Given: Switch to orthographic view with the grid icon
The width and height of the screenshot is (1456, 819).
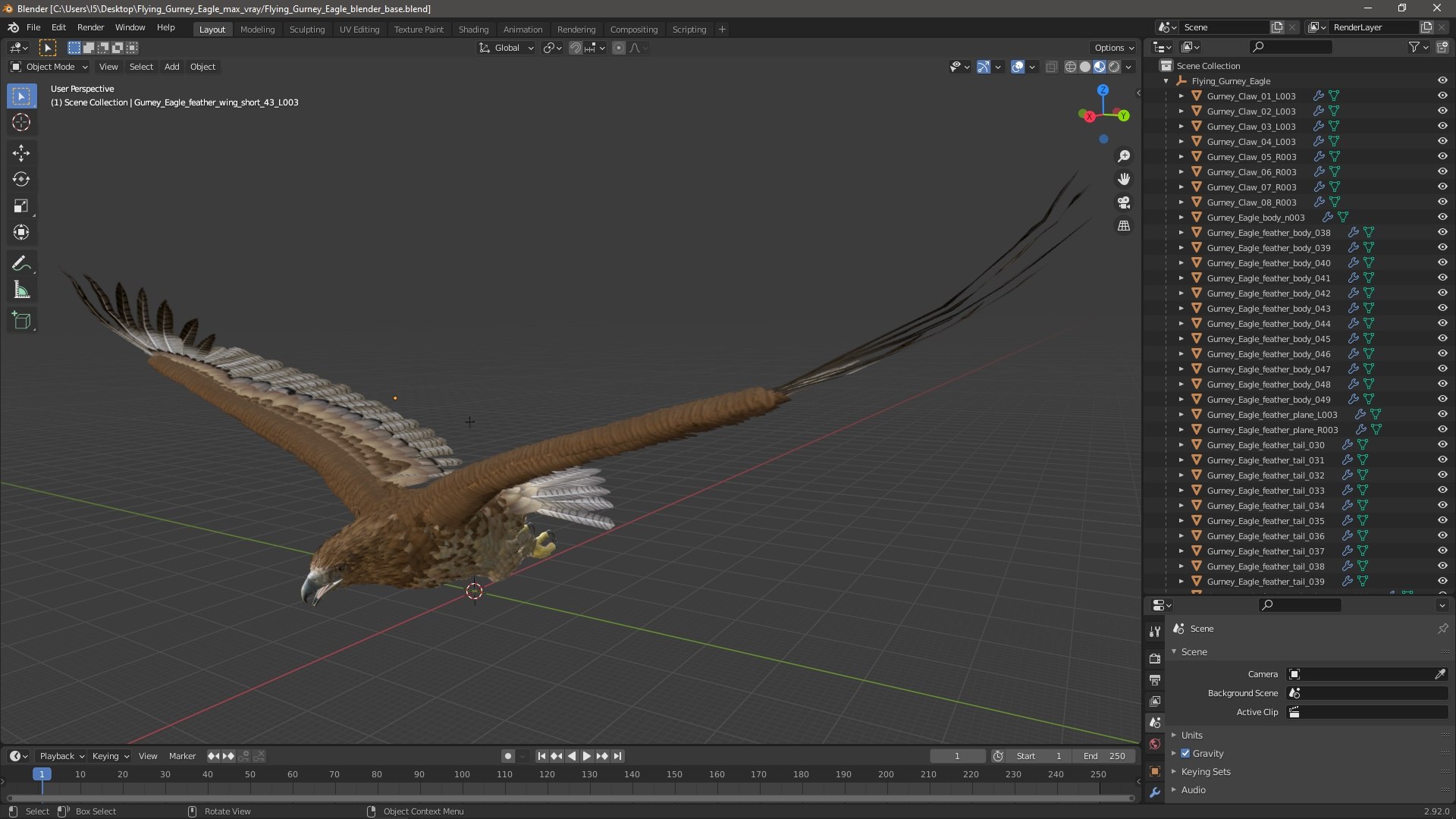Looking at the screenshot, I should (x=1124, y=226).
